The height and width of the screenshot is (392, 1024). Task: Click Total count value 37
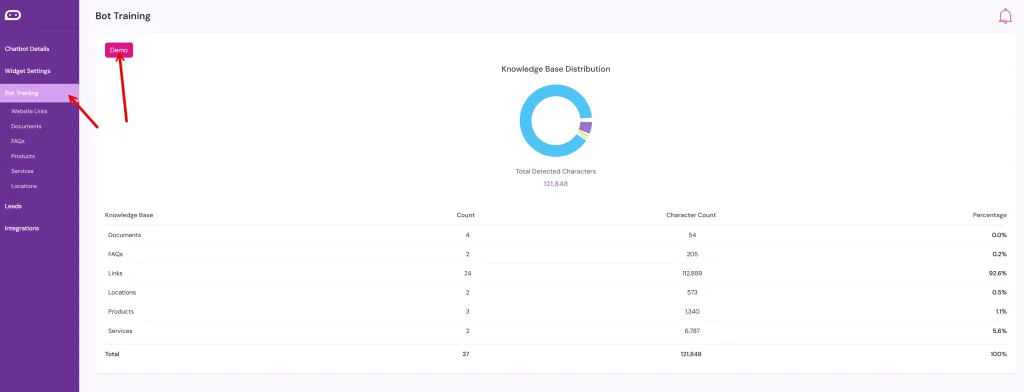click(466, 354)
